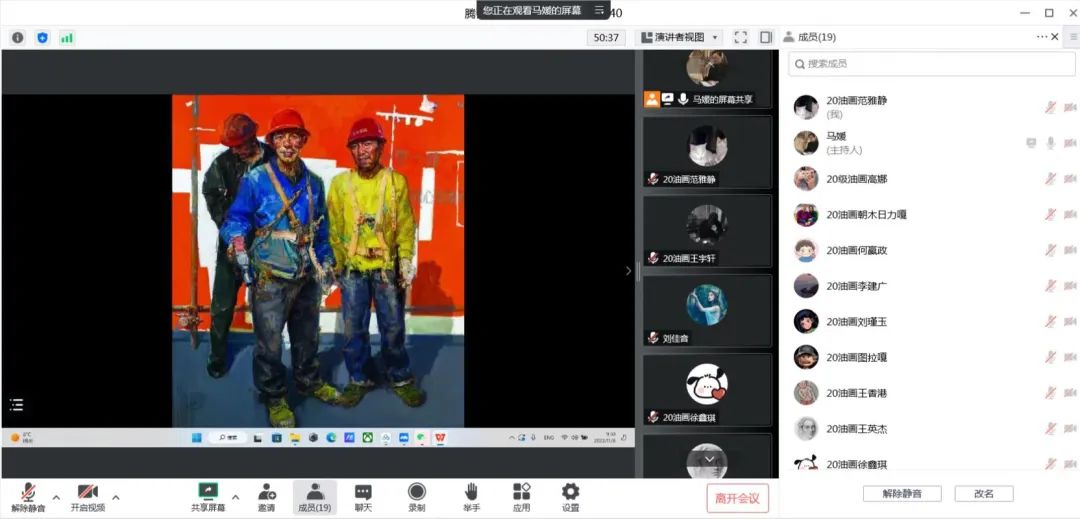Unmute microphone with 解除静音
The image size is (1080, 519).
28,498
